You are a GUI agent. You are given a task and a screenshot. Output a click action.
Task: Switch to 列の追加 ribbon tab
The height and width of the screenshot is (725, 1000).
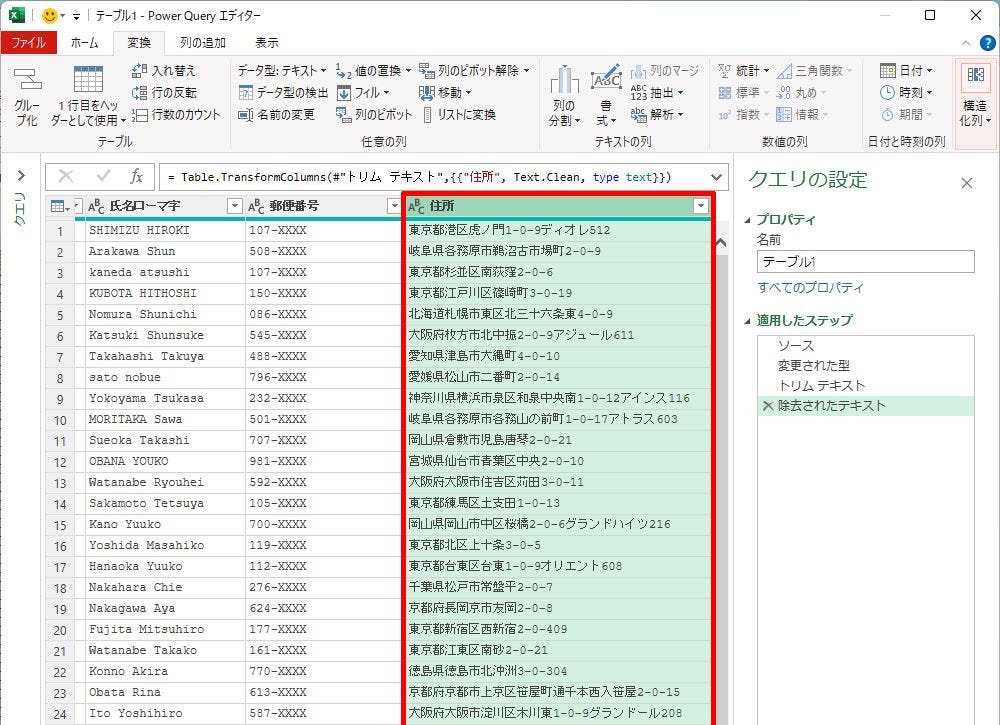pos(202,42)
